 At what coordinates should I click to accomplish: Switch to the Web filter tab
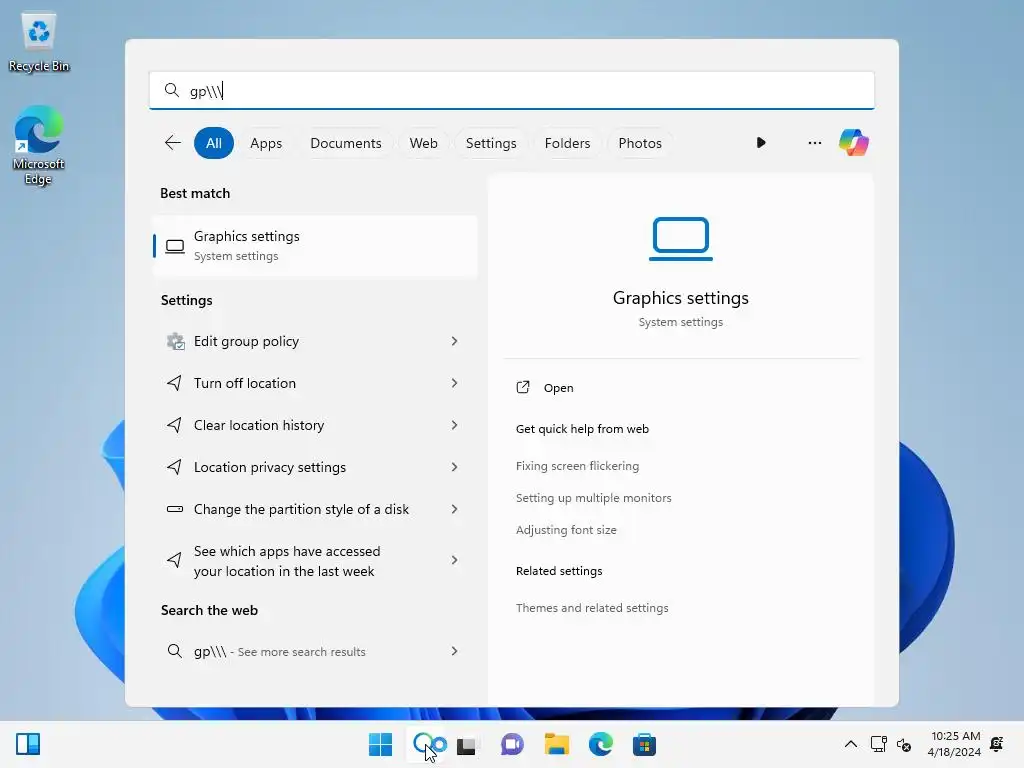[423, 143]
